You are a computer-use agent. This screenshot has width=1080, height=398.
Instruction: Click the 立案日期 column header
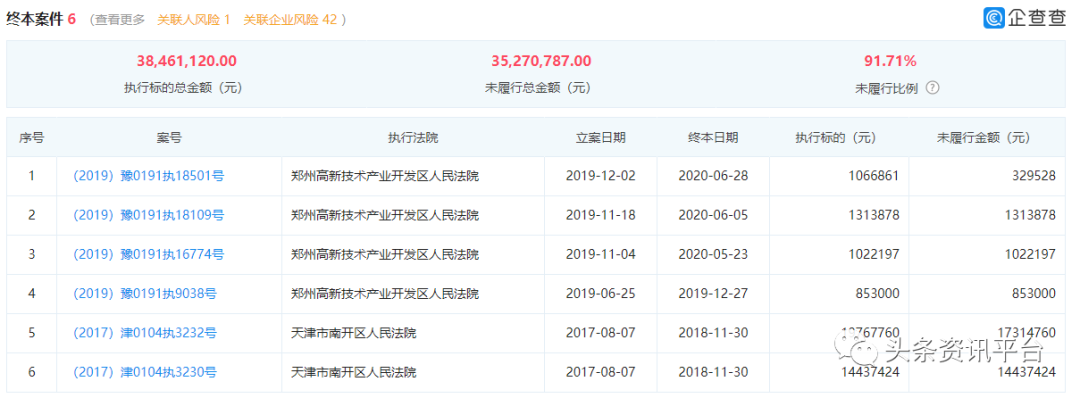pos(601,137)
